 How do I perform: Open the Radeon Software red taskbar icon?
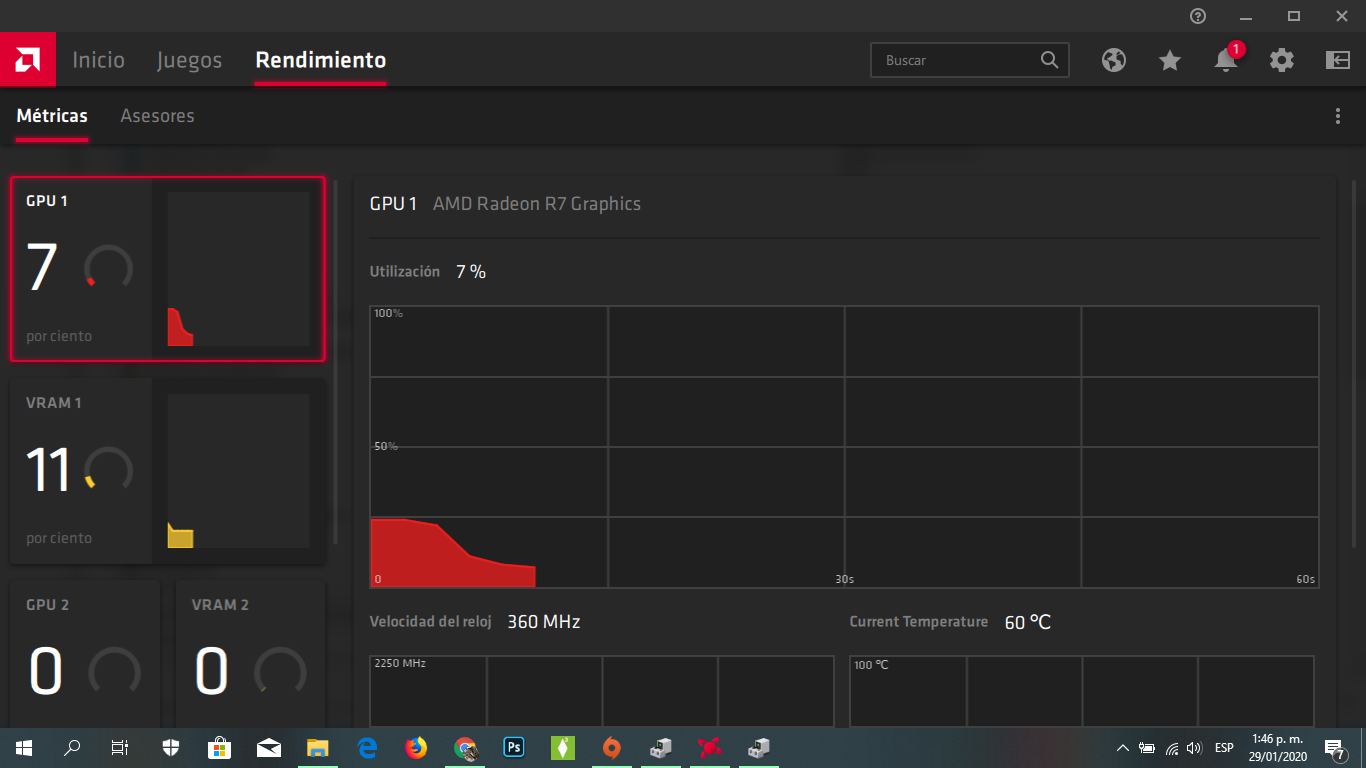coord(709,747)
